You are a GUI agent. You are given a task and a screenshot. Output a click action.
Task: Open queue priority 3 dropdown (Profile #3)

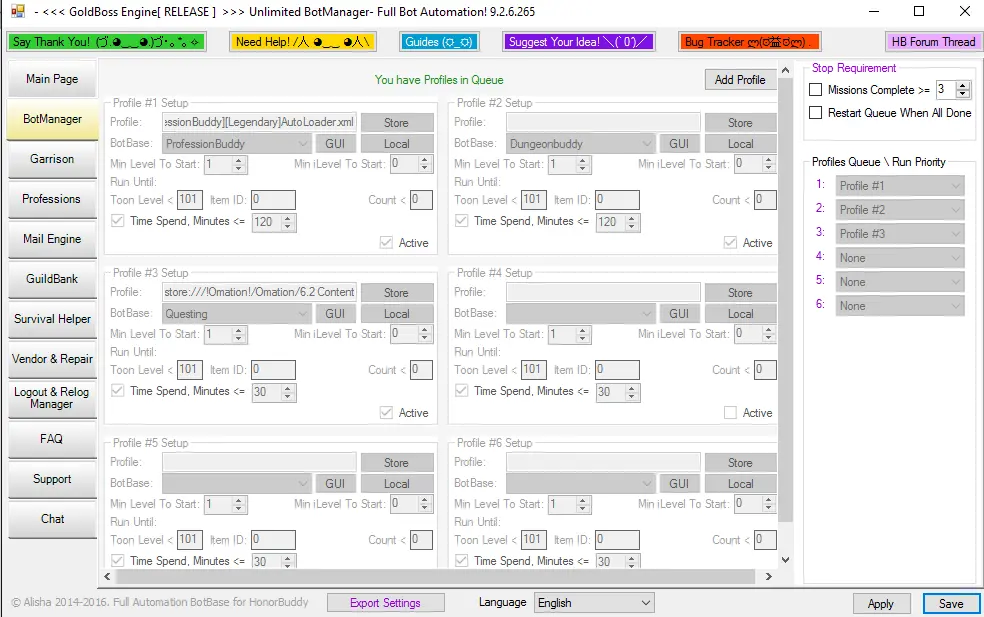(x=900, y=233)
